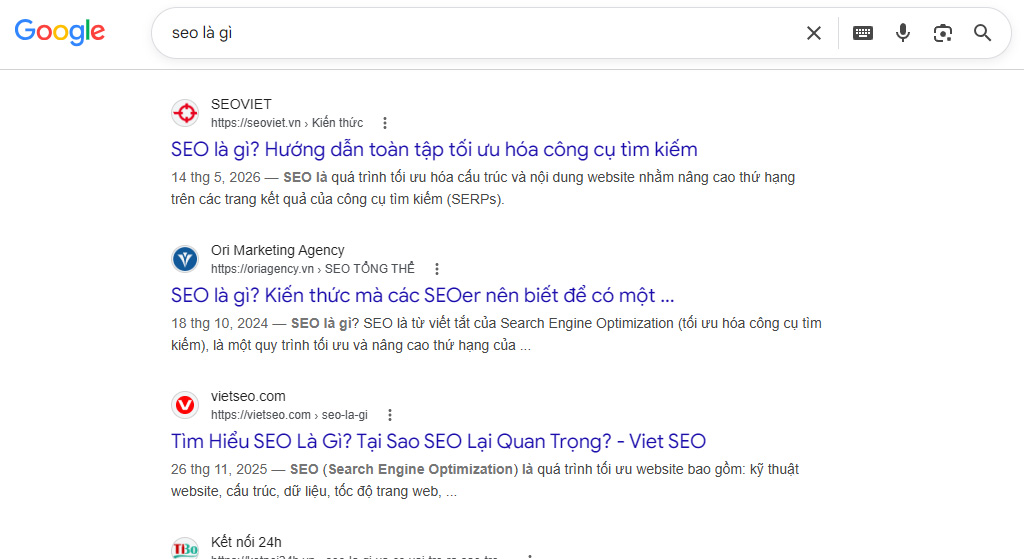
Task: Open search by image camera icon
Action: coord(942,33)
